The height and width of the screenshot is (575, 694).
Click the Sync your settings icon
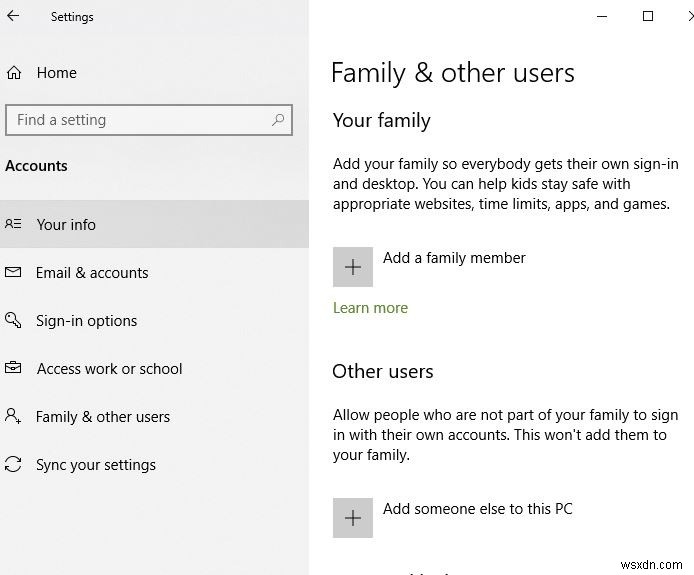(x=13, y=465)
